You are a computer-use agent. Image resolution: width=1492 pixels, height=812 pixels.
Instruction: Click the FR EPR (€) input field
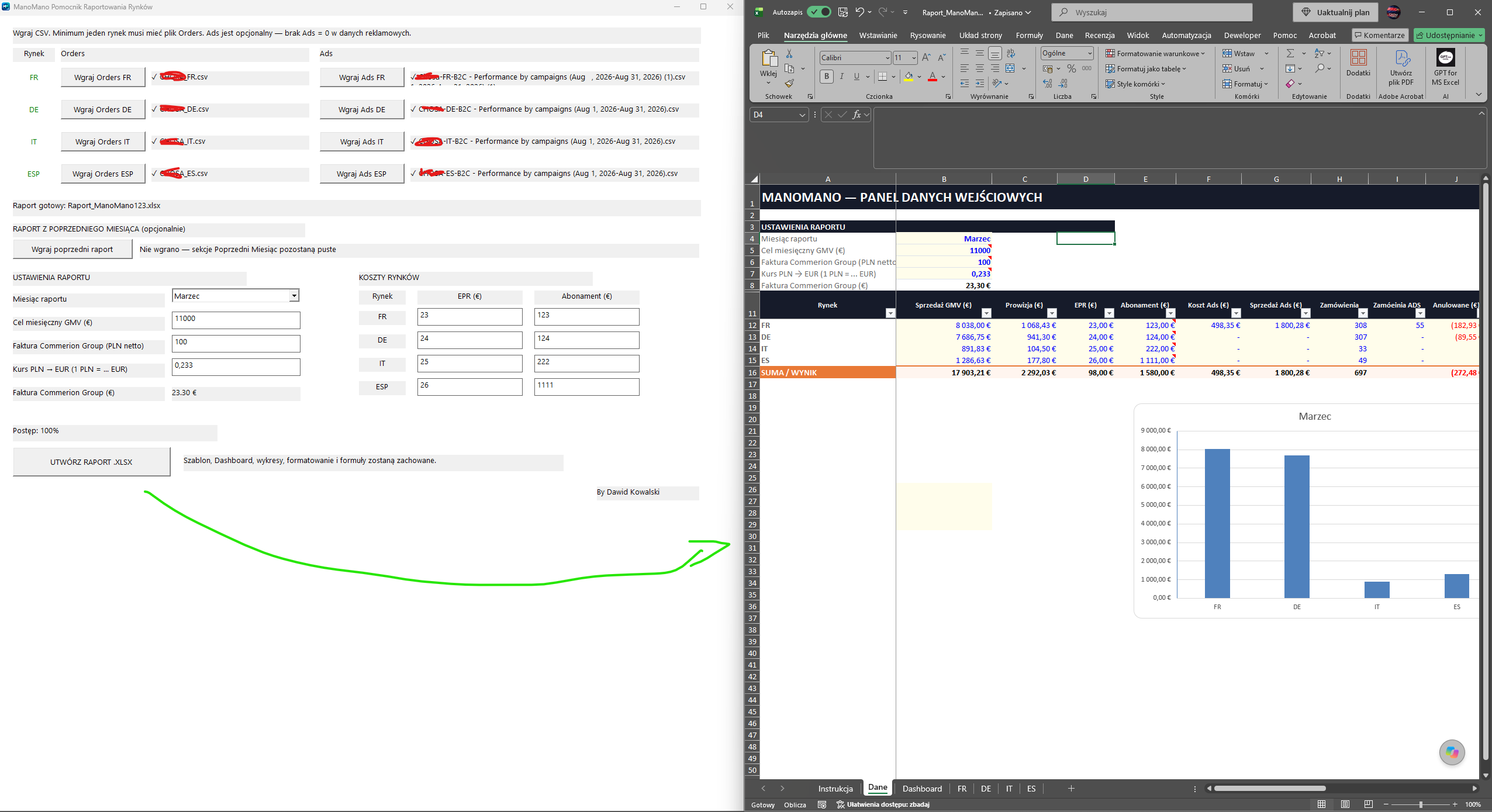[469, 316]
